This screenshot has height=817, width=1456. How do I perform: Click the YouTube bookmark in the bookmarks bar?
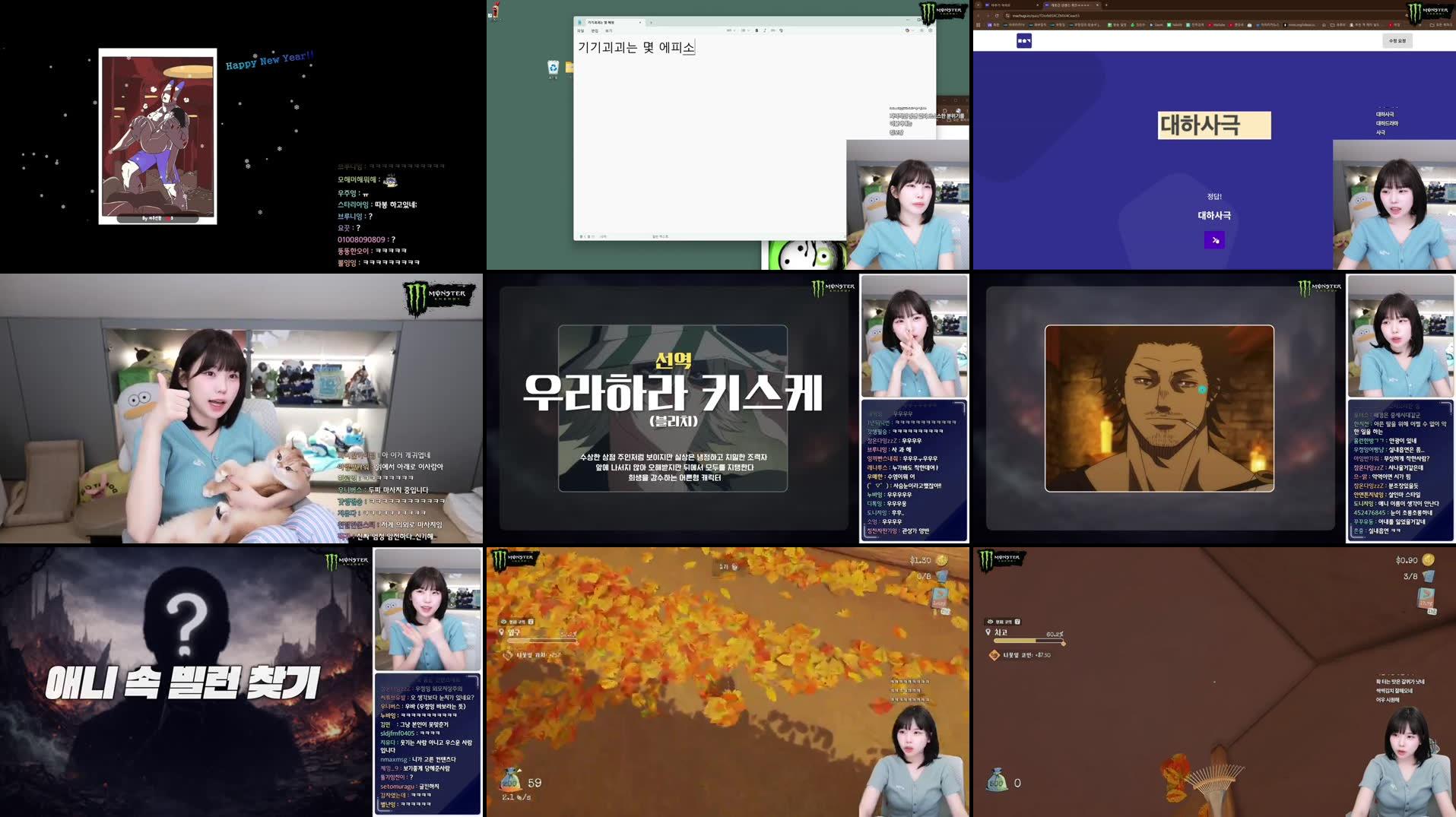1216,25
